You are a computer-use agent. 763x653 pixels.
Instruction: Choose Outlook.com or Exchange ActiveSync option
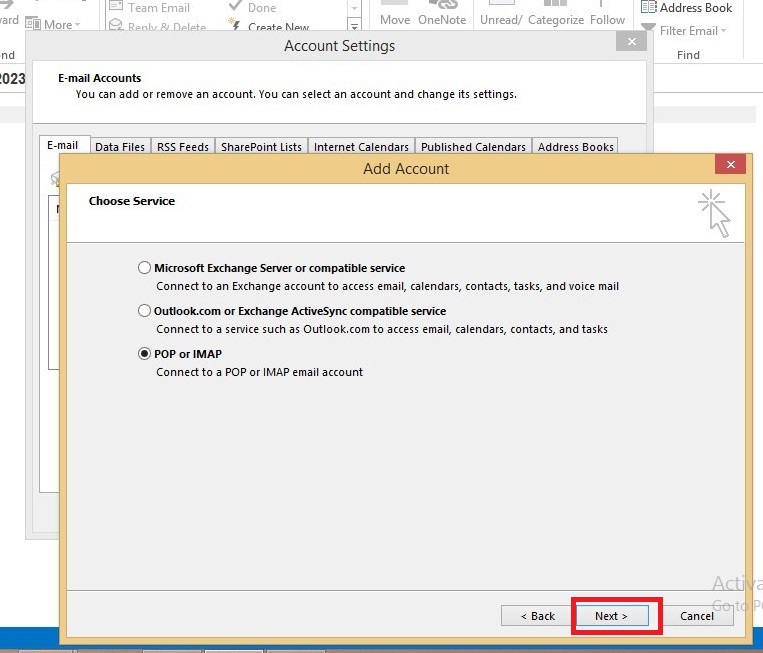pos(144,310)
